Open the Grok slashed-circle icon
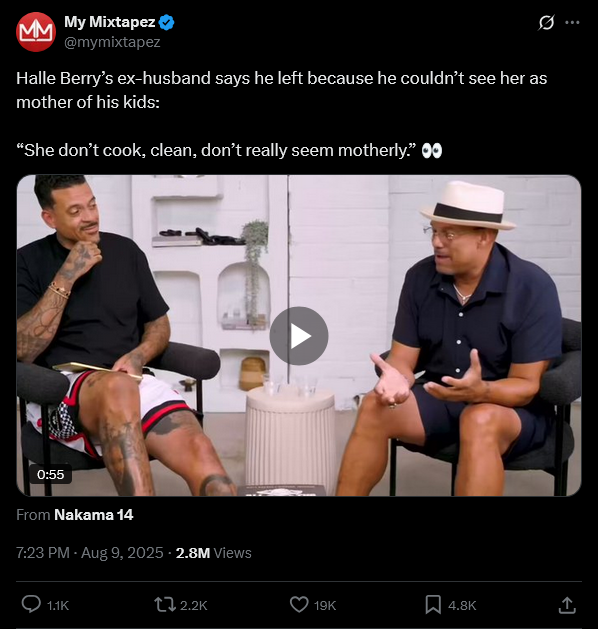The image size is (598, 629). click(546, 22)
